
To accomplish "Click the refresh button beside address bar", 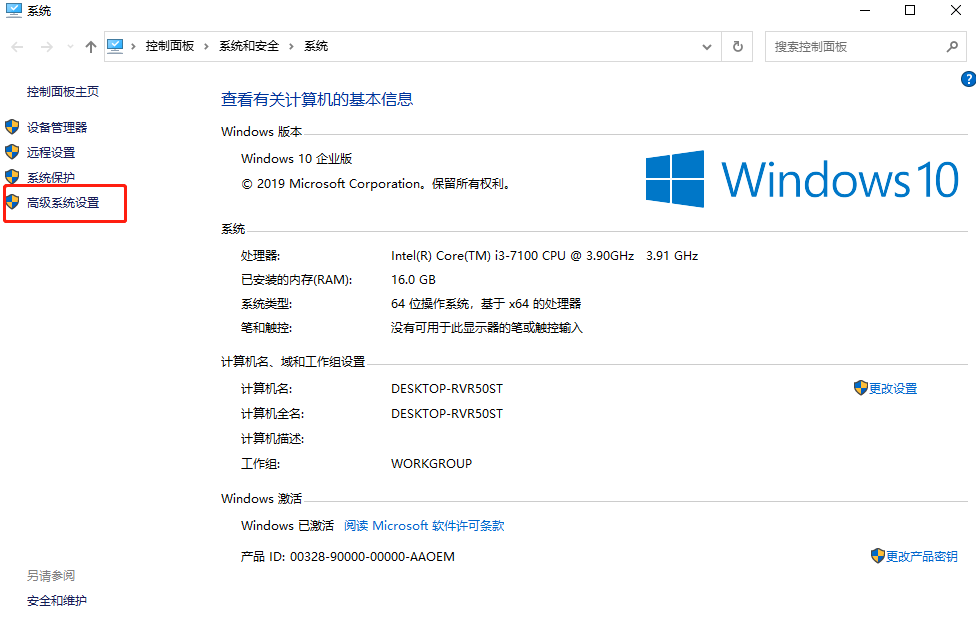I will pyautogui.click(x=738, y=46).
